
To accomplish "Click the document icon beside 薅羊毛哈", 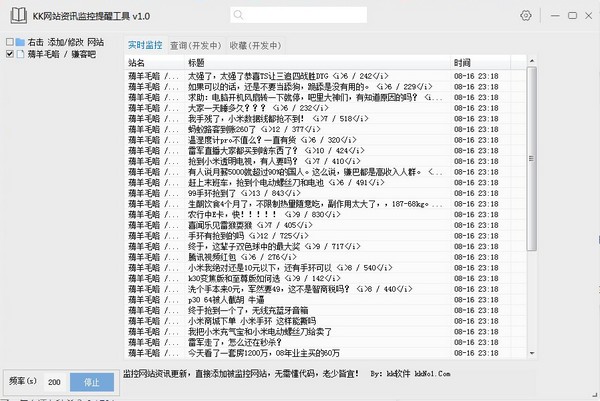I will (x=20, y=54).
